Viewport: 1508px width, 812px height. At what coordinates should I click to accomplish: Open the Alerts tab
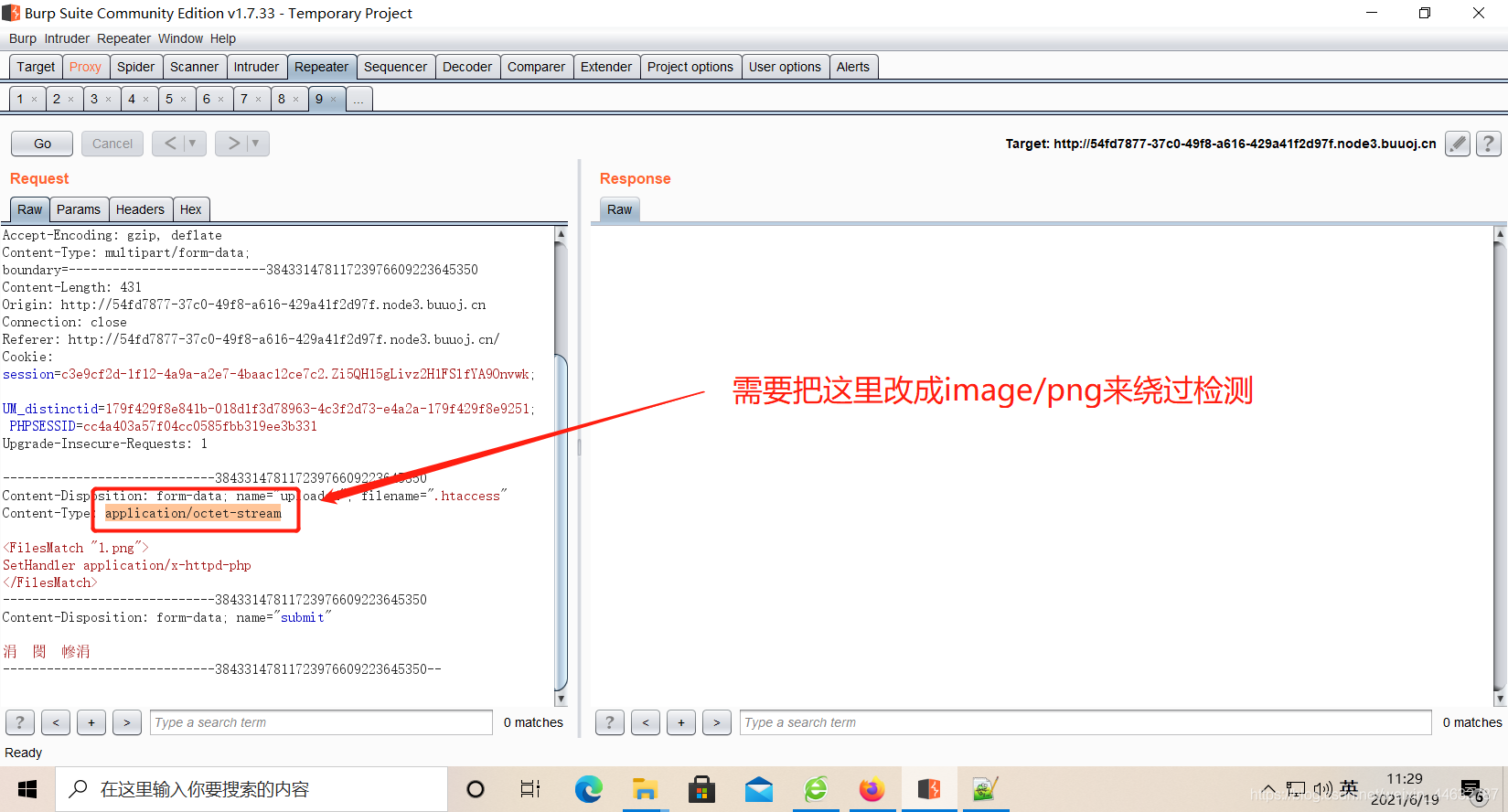[853, 67]
